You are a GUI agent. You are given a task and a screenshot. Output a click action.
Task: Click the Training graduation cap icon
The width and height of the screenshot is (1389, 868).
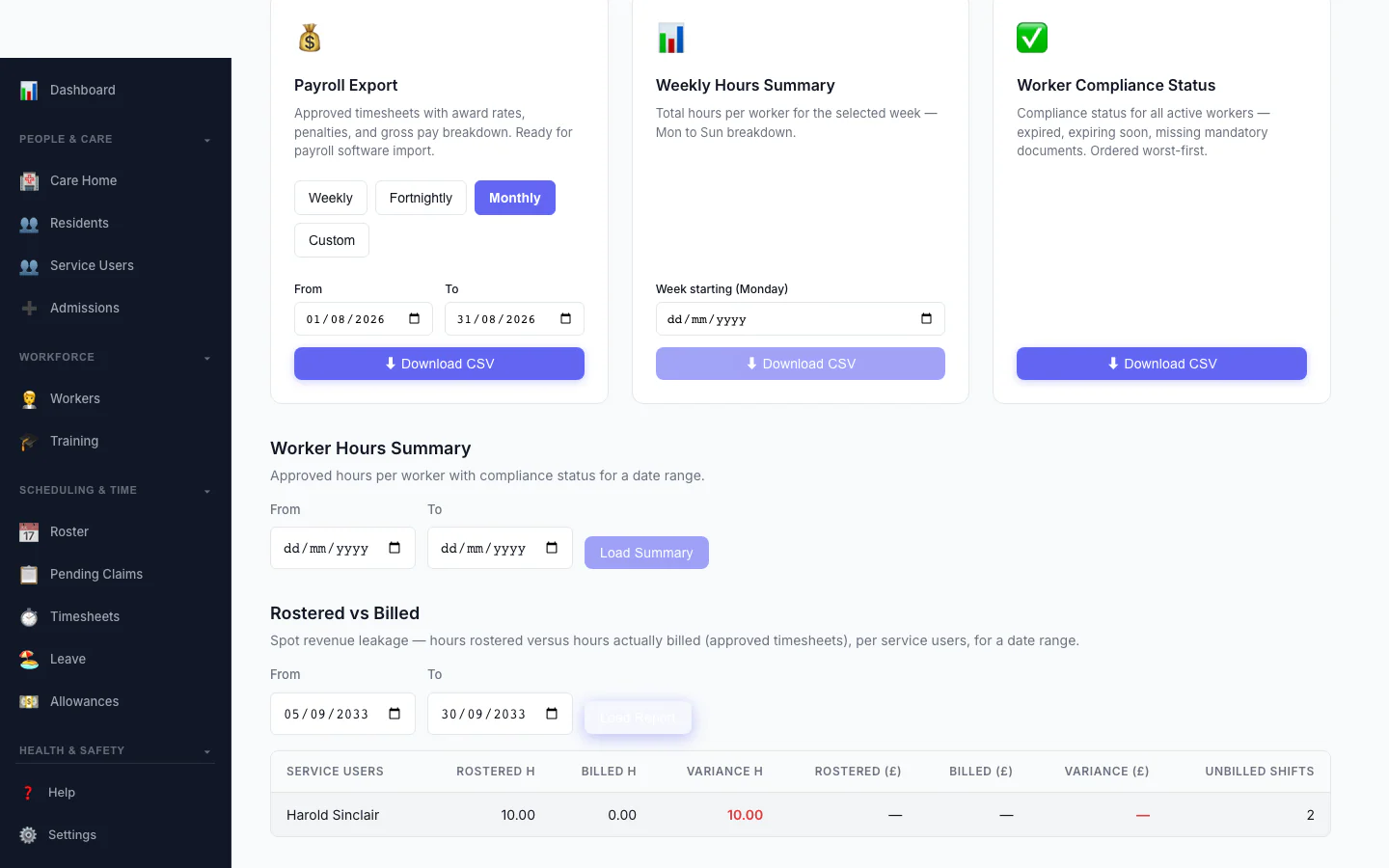(29, 442)
